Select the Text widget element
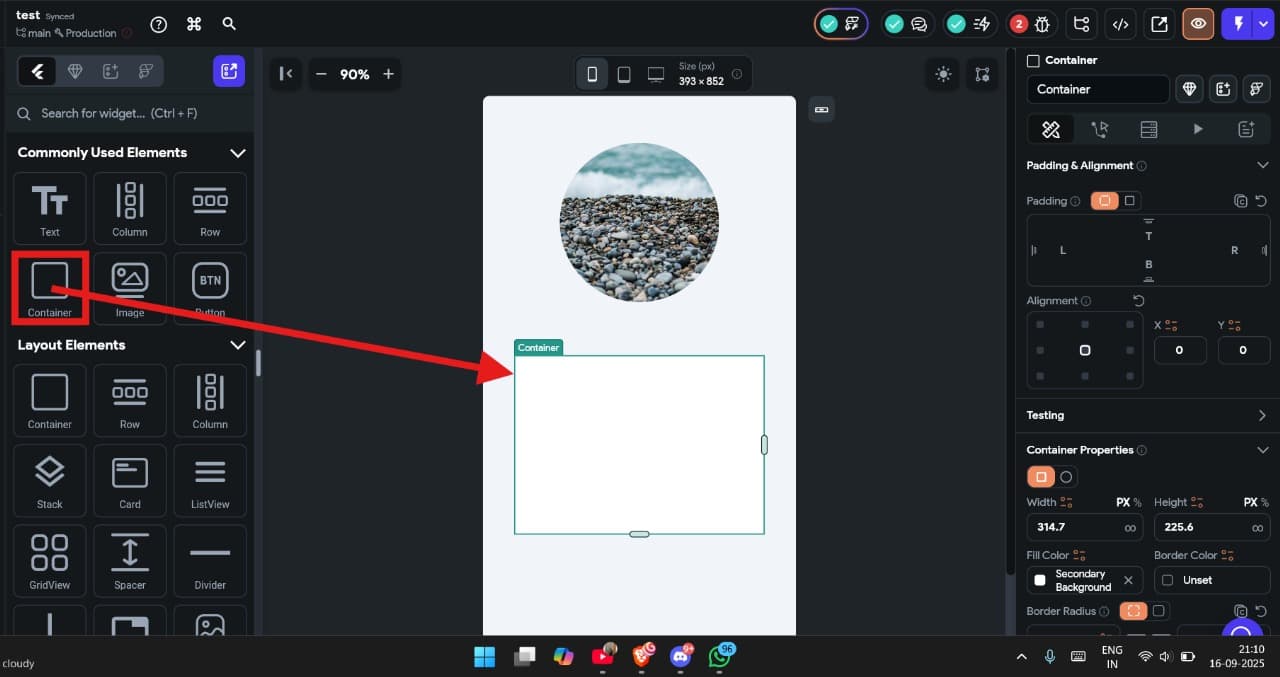1280x677 pixels. coord(49,208)
